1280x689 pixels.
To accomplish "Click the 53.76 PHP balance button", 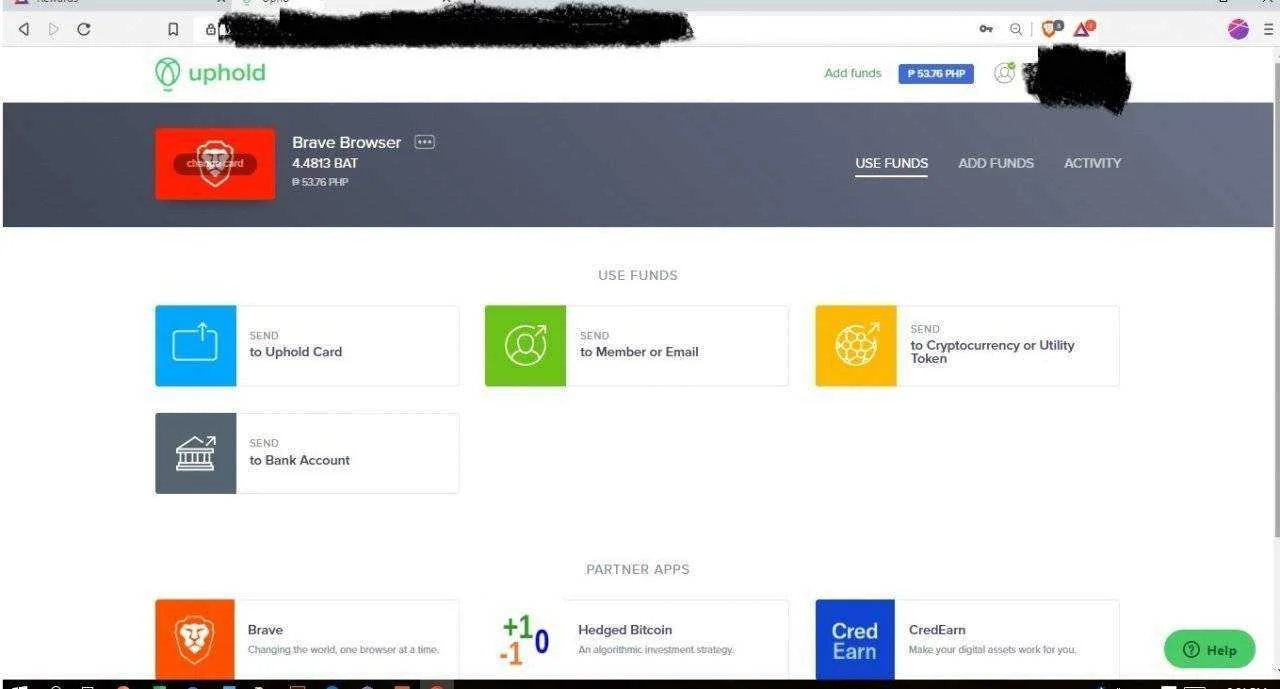I will point(936,74).
